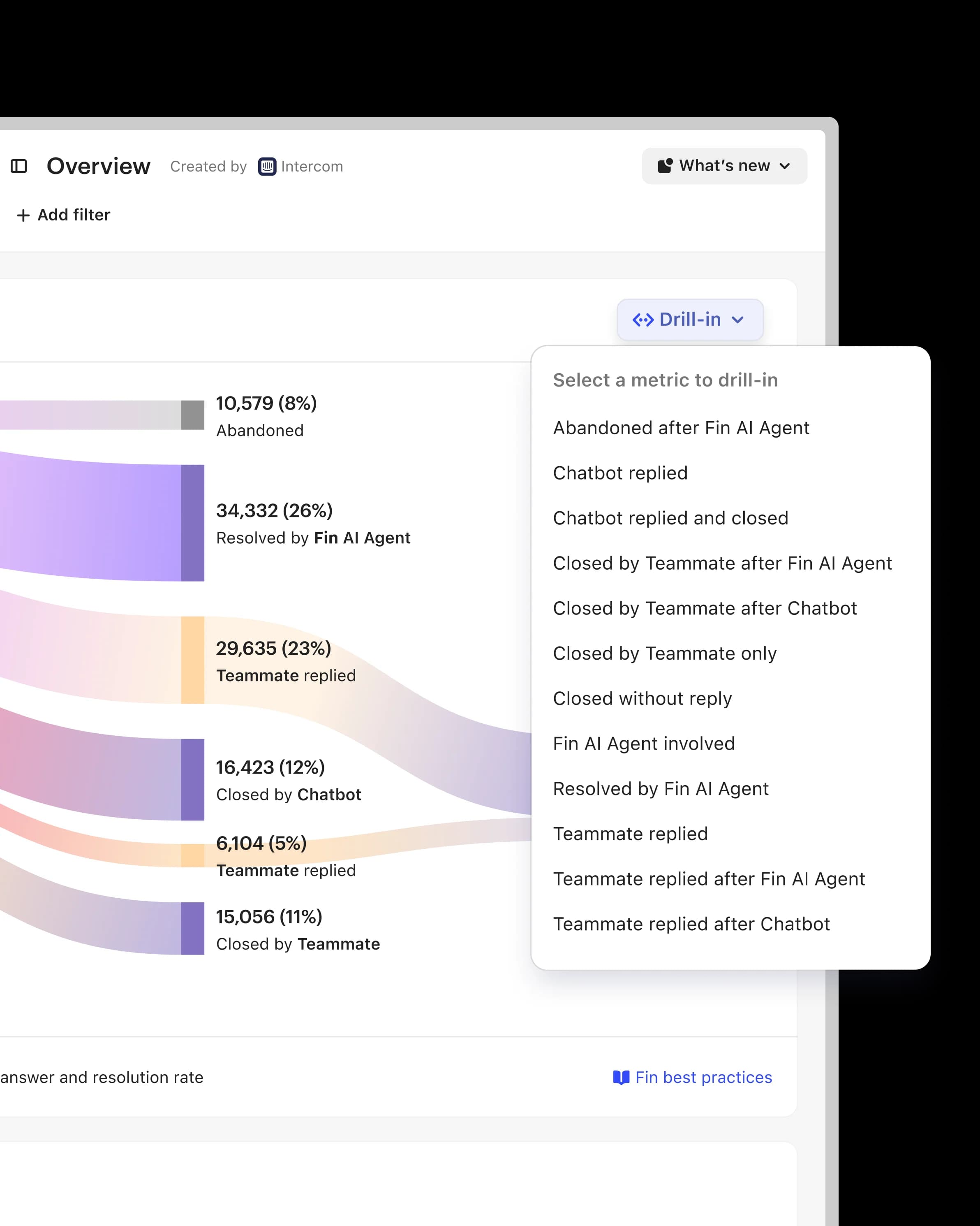Open the Drill-in metric selector

point(689,320)
